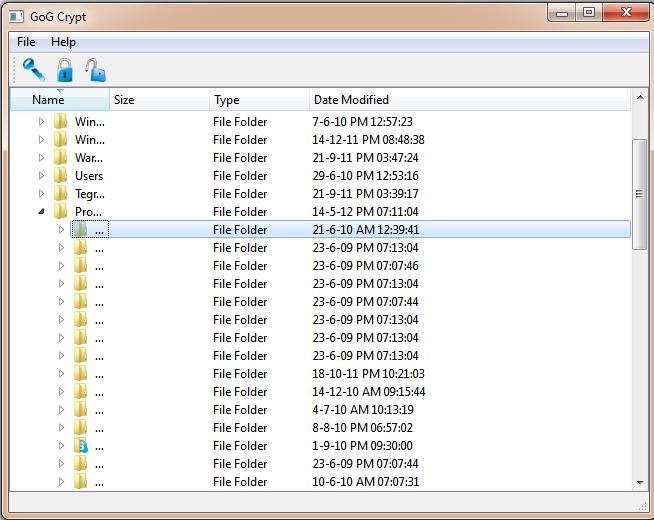Click date 1-9-10 PM 09:30:00
The width and height of the screenshot is (654, 520).
tap(362, 446)
